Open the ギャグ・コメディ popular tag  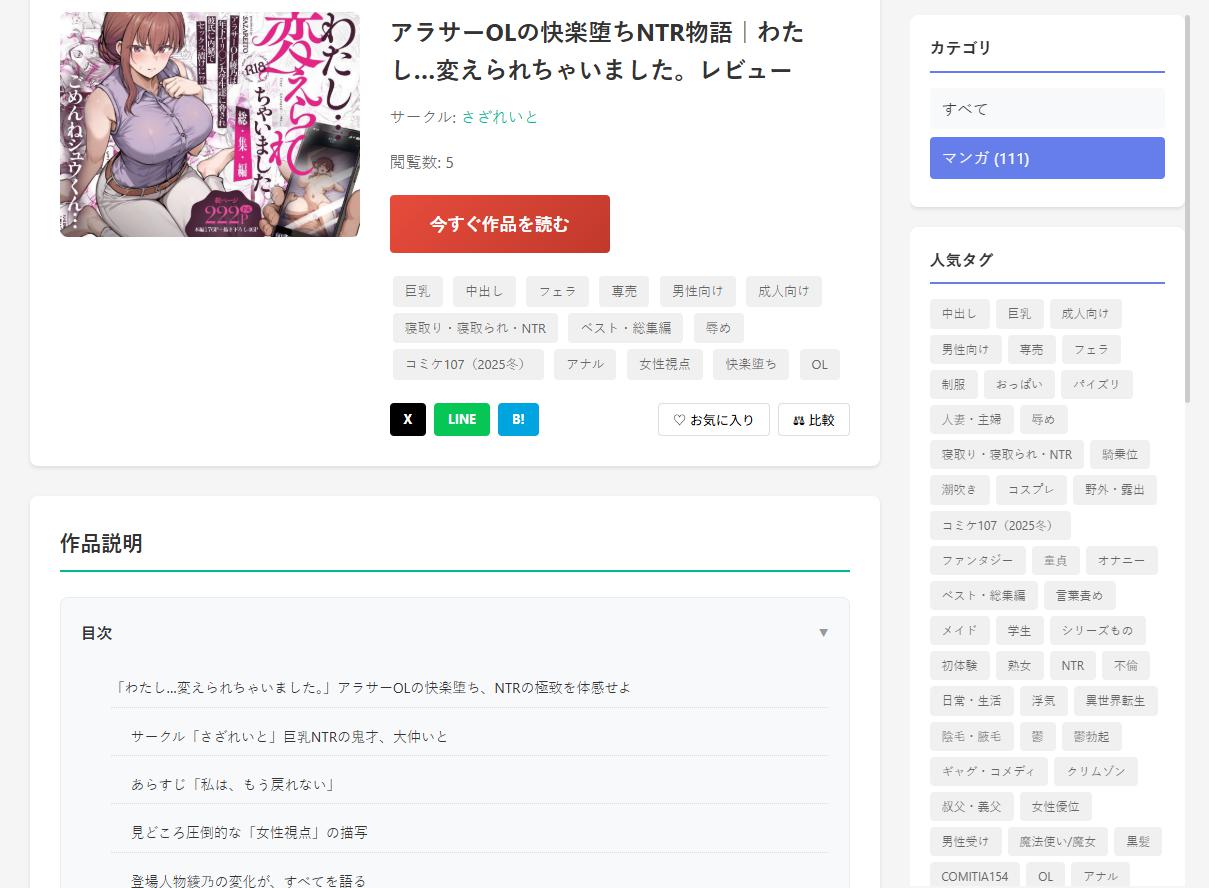988,771
